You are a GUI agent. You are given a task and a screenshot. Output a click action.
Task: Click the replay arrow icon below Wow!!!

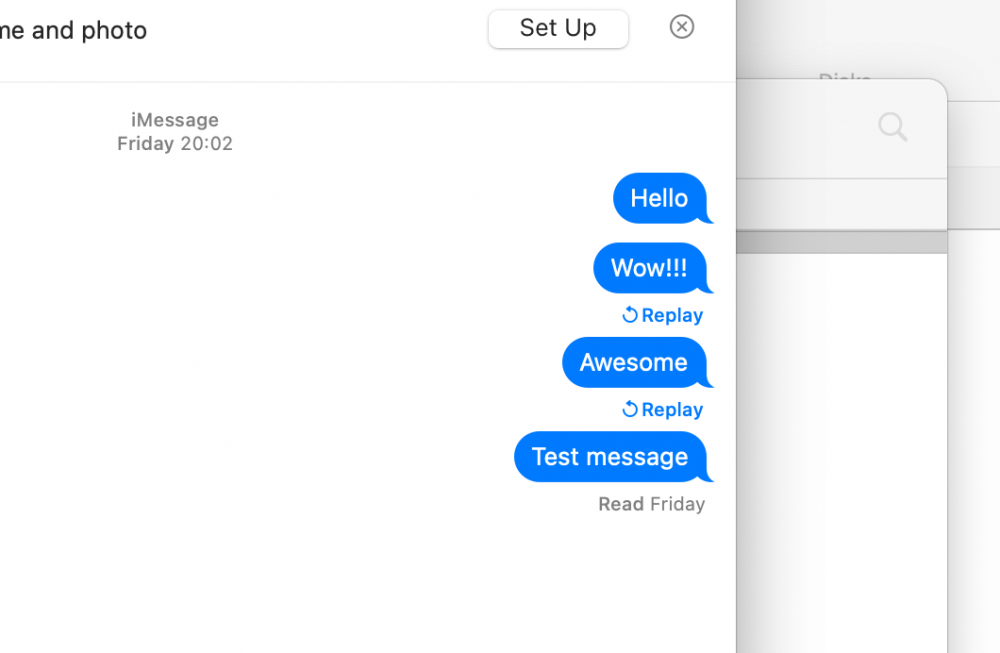point(630,314)
